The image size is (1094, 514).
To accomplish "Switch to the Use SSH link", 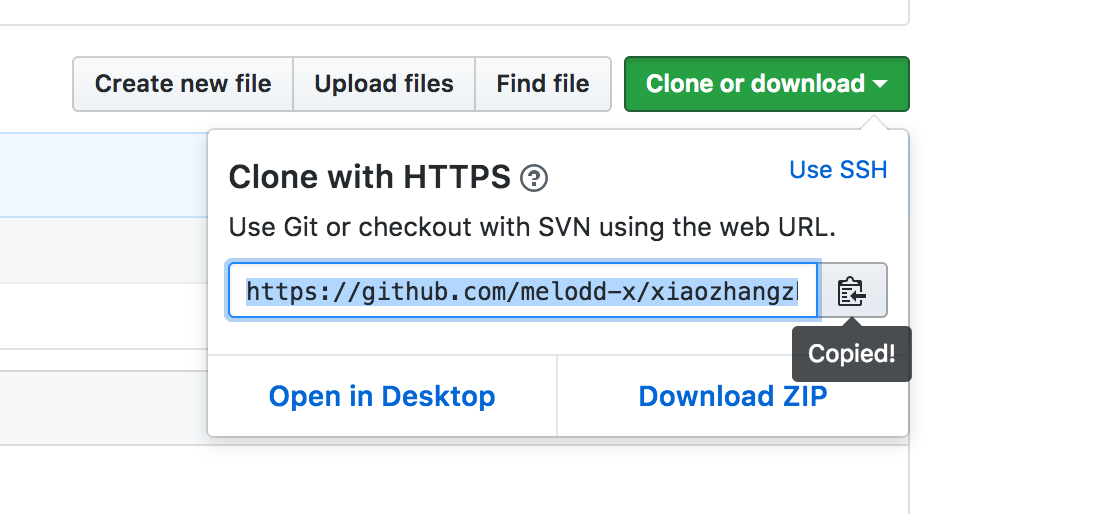I will pyautogui.click(x=838, y=170).
